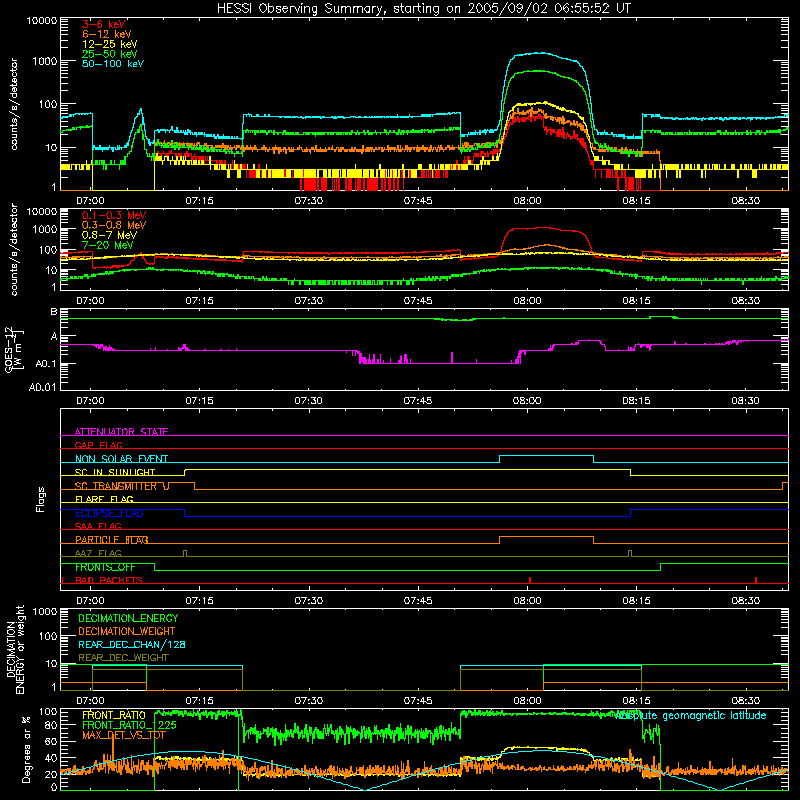Image resolution: width=800 pixels, height=800 pixels.
Task: Click the NON_SOLAR_EVENT flag label
Action: pyautogui.click(x=121, y=459)
